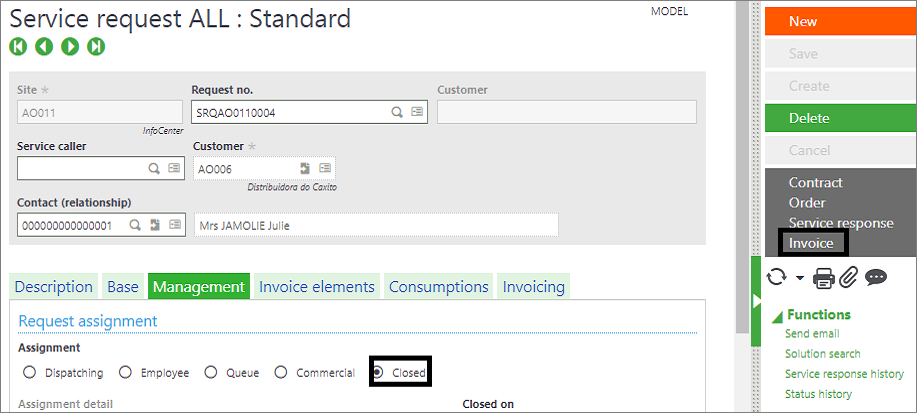The width and height of the screenshot is (917, 413).
Task: Click the Create button
Action: point(840,86)
